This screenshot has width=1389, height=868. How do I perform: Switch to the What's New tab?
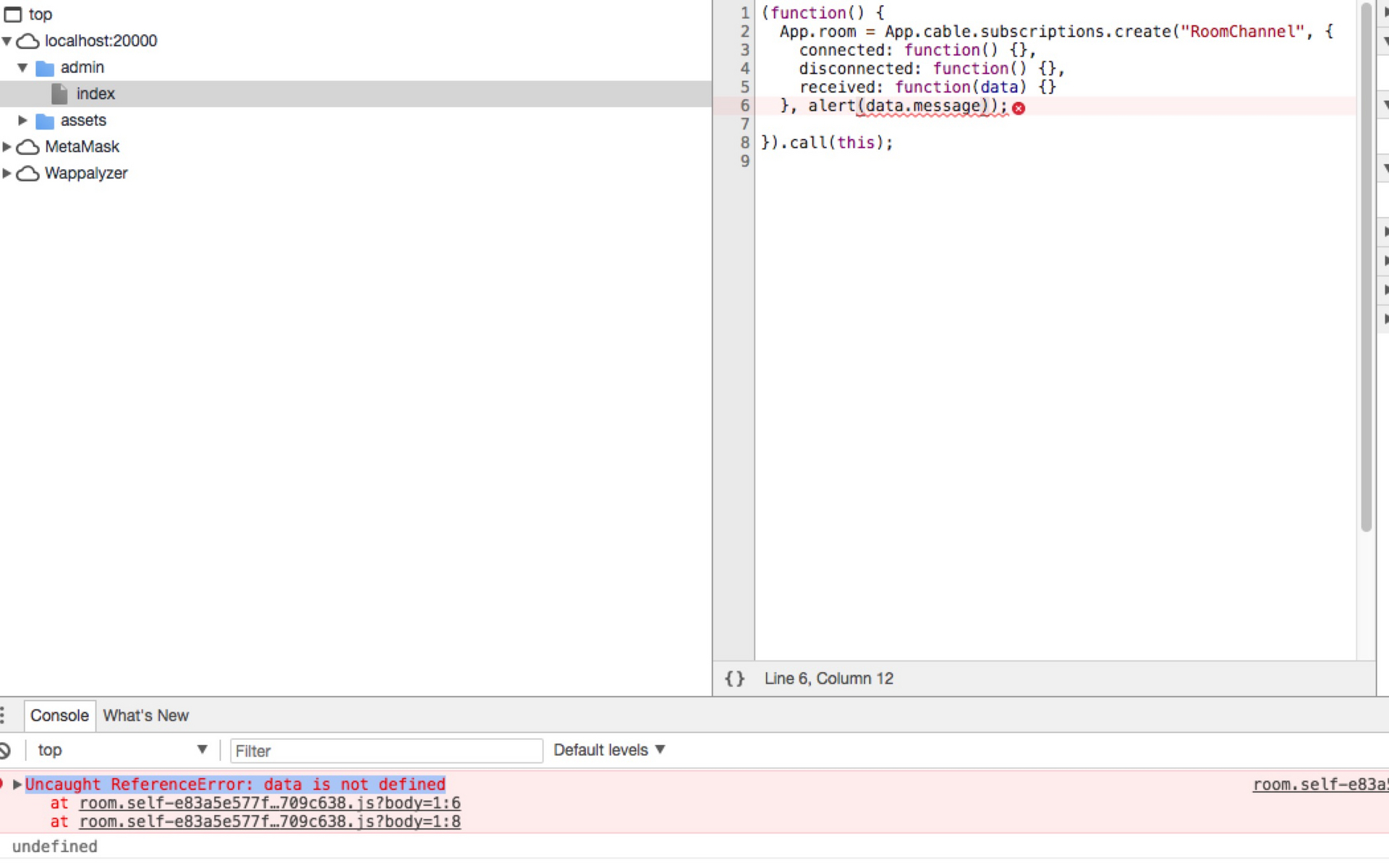tap(145, 715)
